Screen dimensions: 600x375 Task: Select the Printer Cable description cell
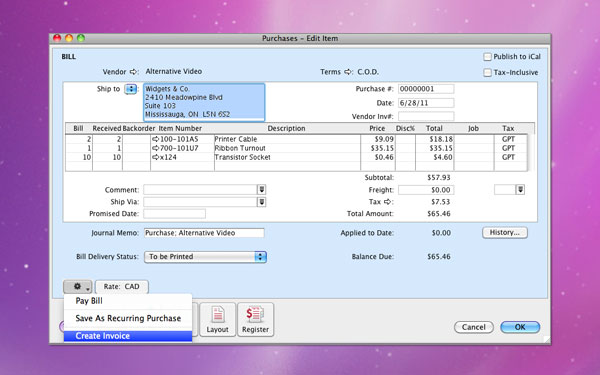pos(287,139)
